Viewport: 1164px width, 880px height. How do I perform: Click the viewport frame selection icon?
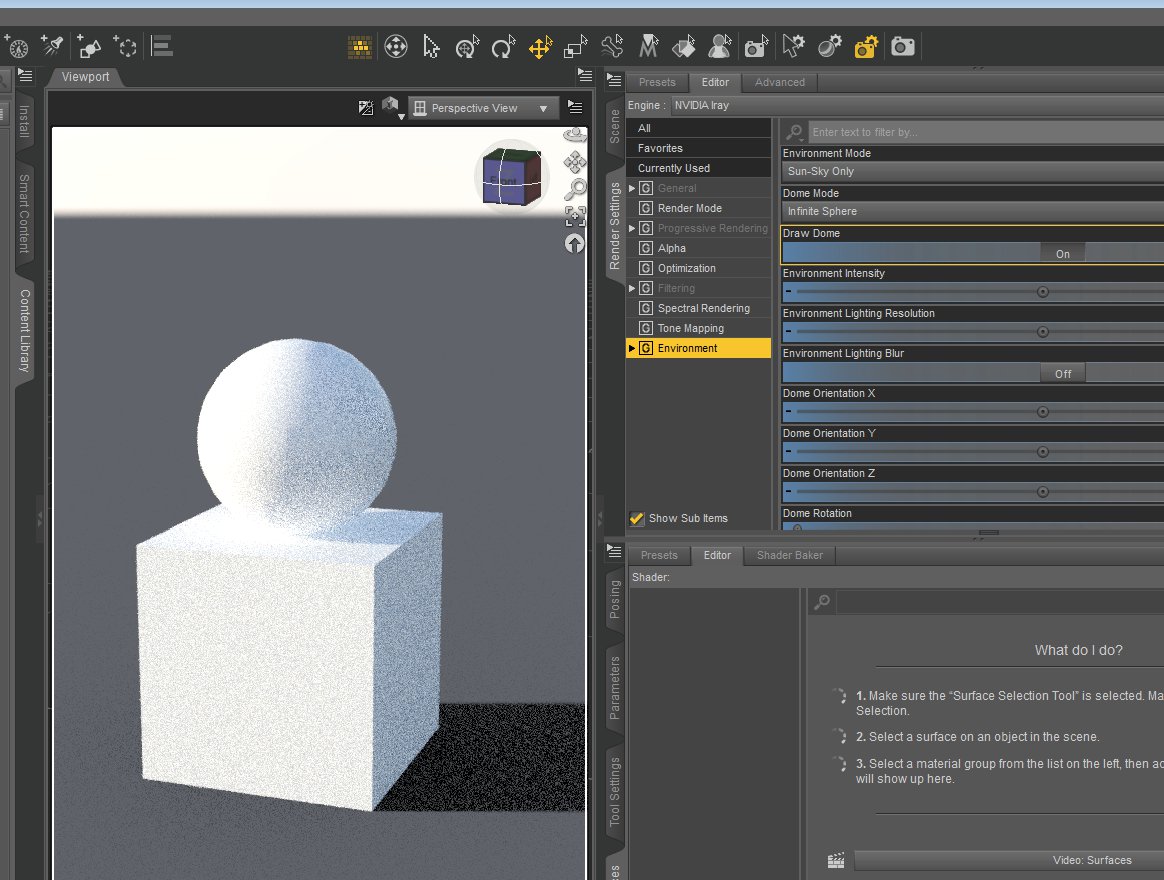click(574, 216)
